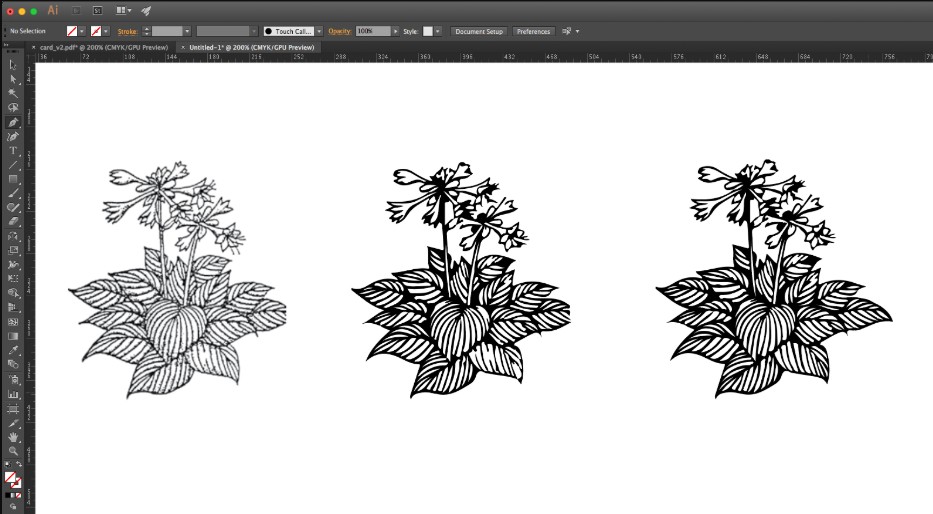Viewport: 933px width, 514px height.
Task: Expand the opacity slider arrow
Action: click(x=396, y=32)
